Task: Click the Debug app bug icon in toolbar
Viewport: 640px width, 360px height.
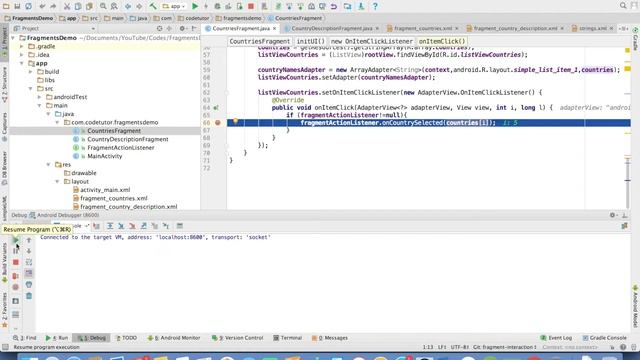Action: pyautogui.click(x=217, y=6)
